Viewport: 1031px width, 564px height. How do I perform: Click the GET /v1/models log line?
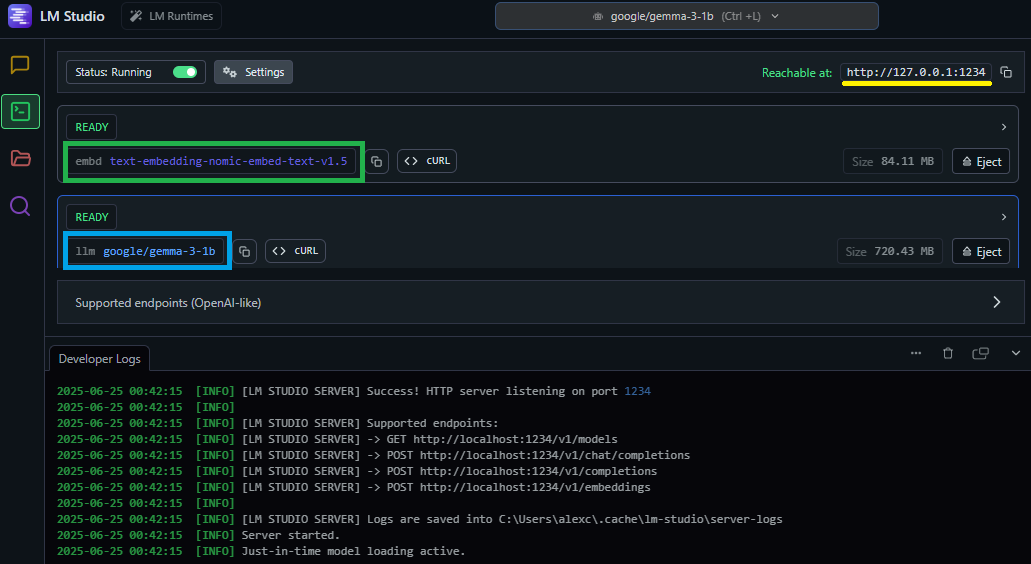[x=337, y=439]
